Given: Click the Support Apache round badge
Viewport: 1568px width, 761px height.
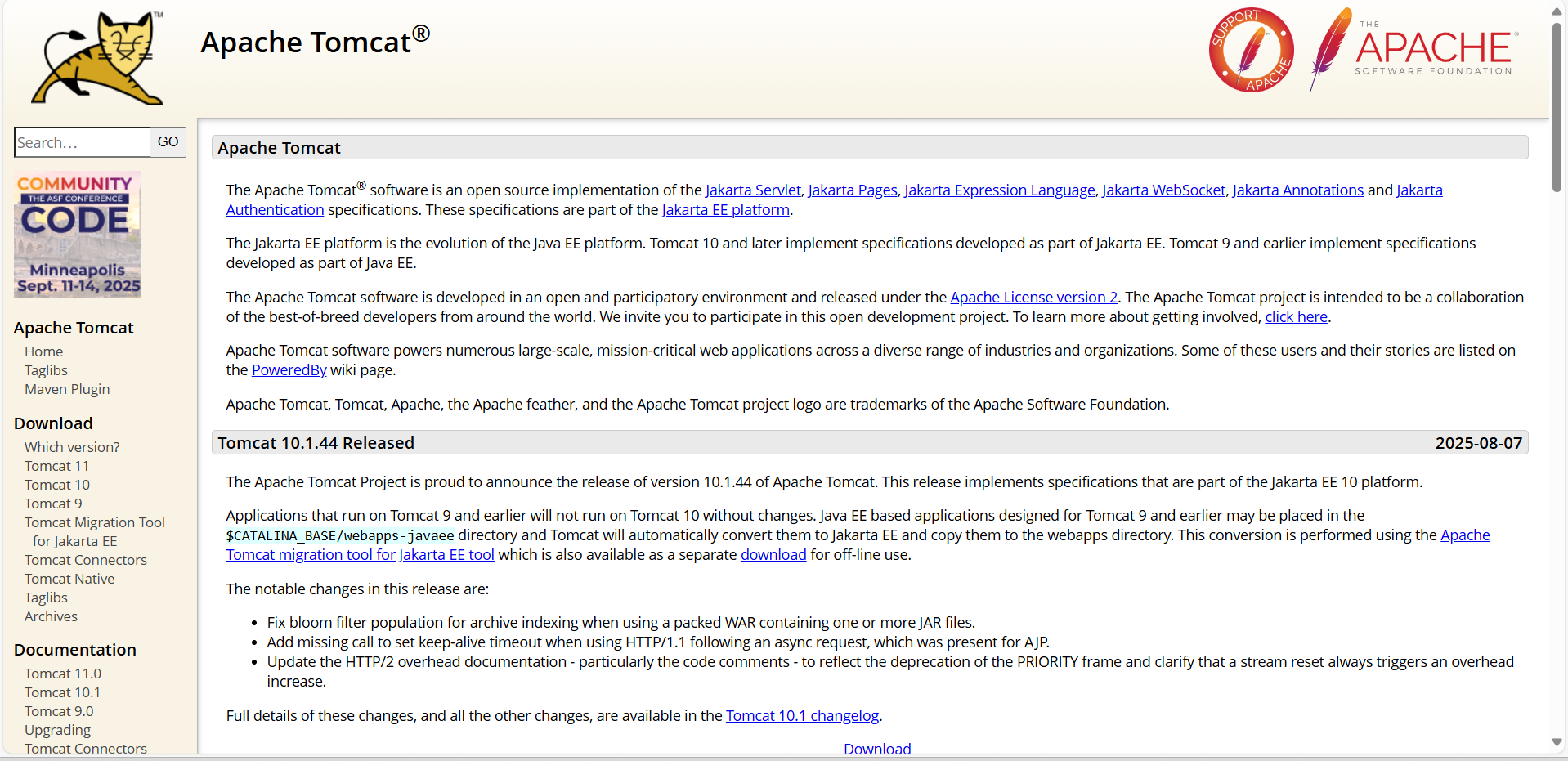Looking at the screenshot, I should pos(1251,50).
